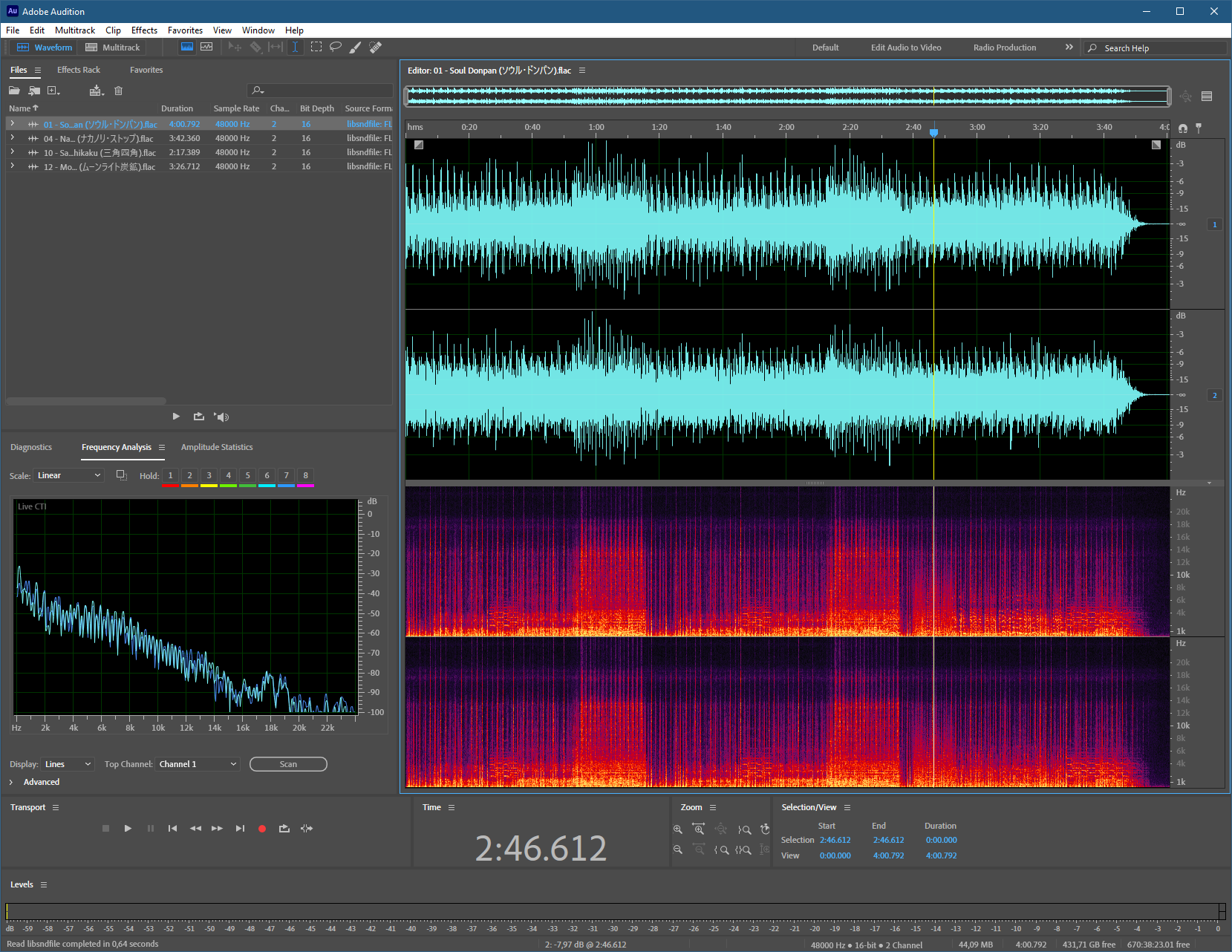Open the Display dropdown set to Lines
Viewport: 1232px width, 952px height.
coord(68,764)
